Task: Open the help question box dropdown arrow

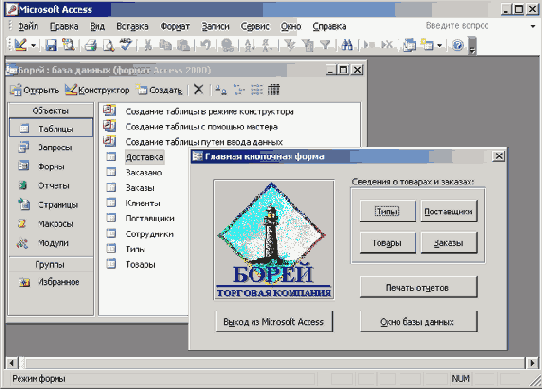Action: pos(533,26)
